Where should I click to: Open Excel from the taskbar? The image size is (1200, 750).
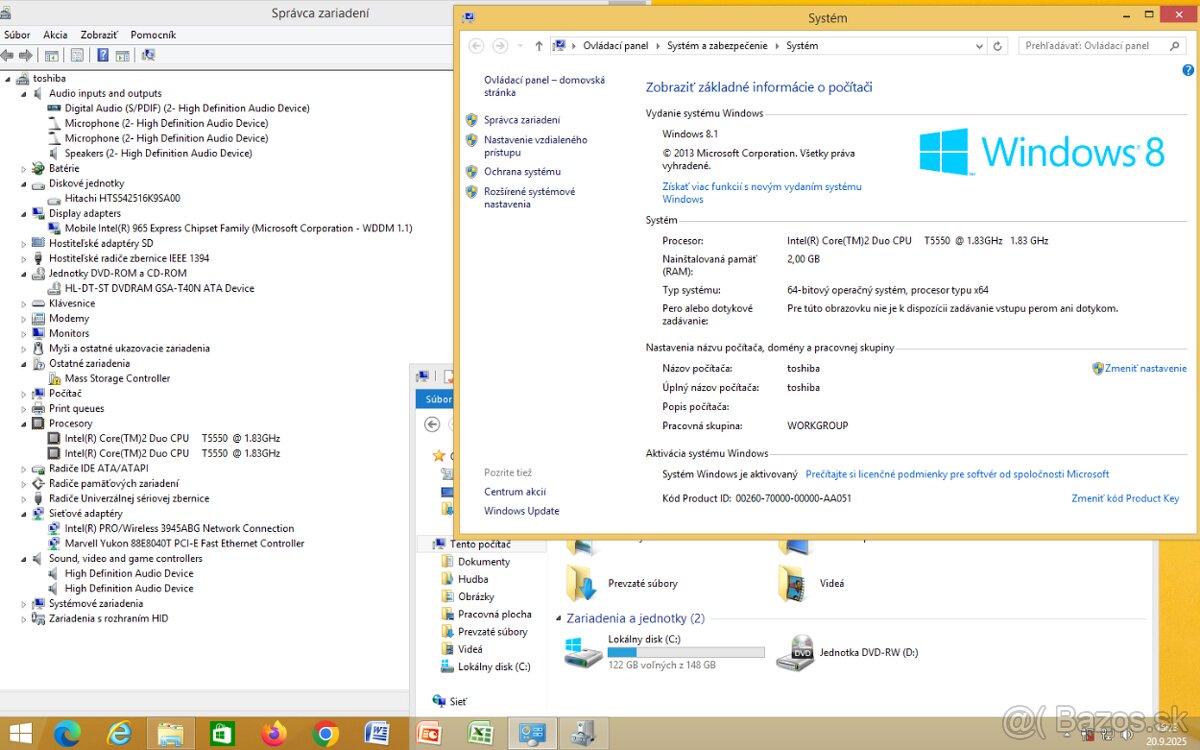tap(480, 733)
